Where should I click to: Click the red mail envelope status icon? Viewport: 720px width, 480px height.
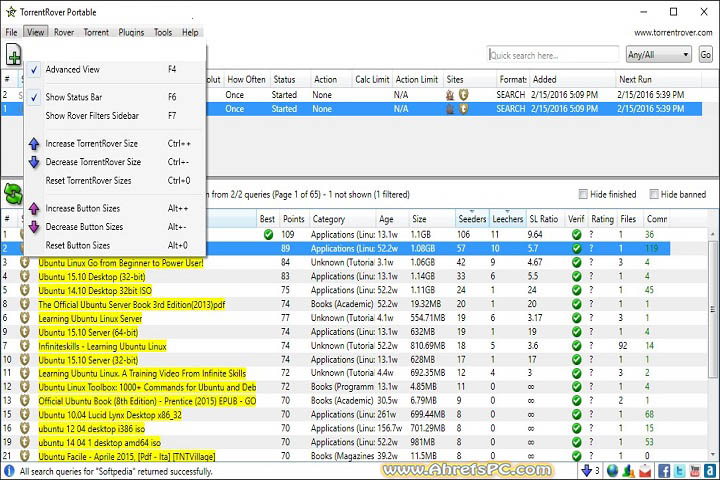645,471
